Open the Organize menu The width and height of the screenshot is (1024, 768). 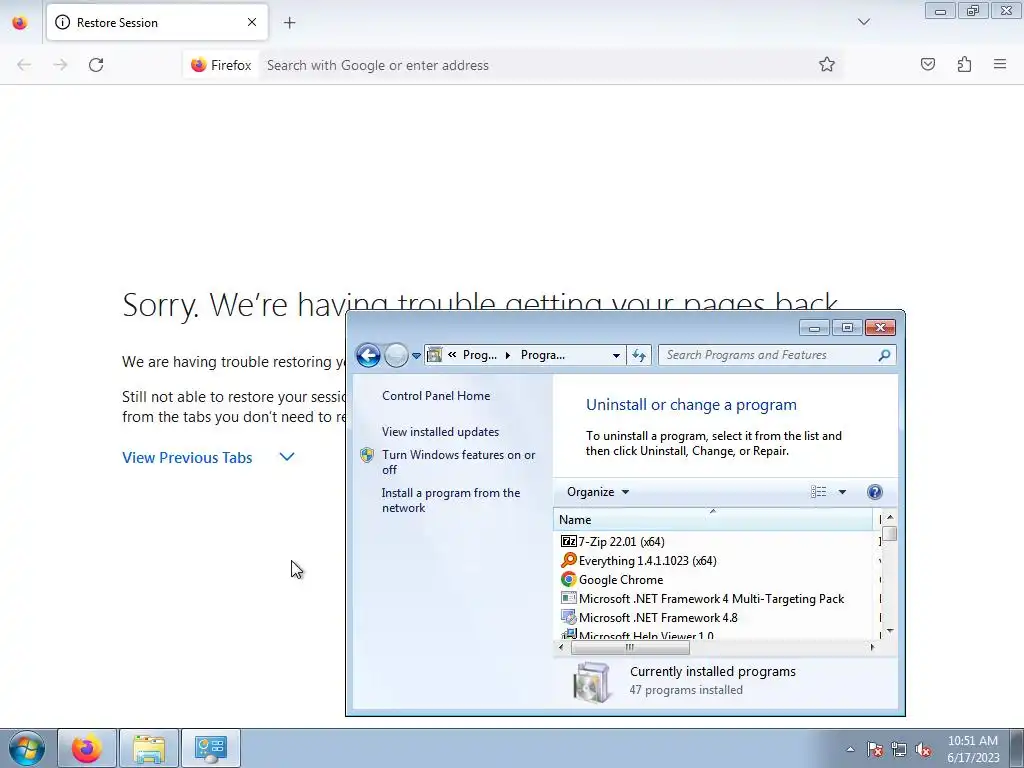[x=598, y=492]
